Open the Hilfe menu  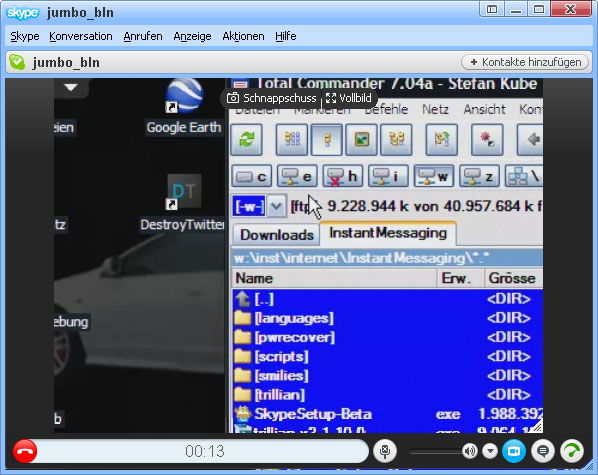pos(286,36)
